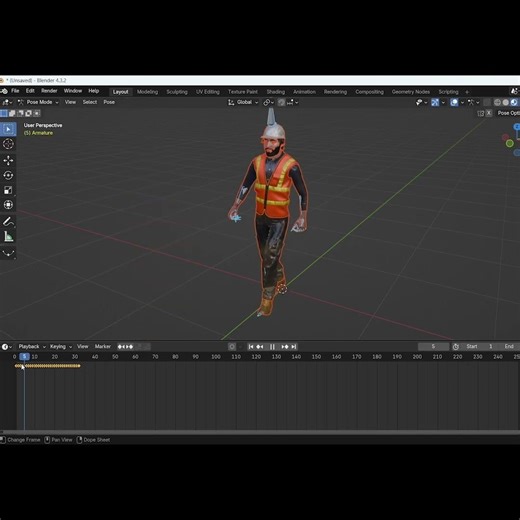Open the editor type dropdown in viewport header
Viewport: 520px width, 520px height.
pyautogui.click(x=7, y=102)
